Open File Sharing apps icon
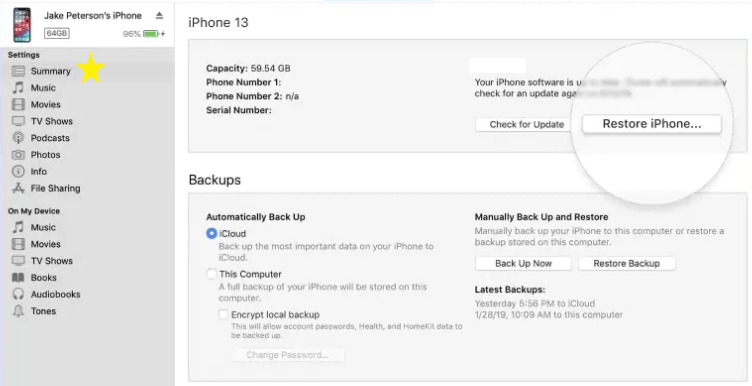Image resolution: width=752 pixels, height=386 pixels. (18, 188)
